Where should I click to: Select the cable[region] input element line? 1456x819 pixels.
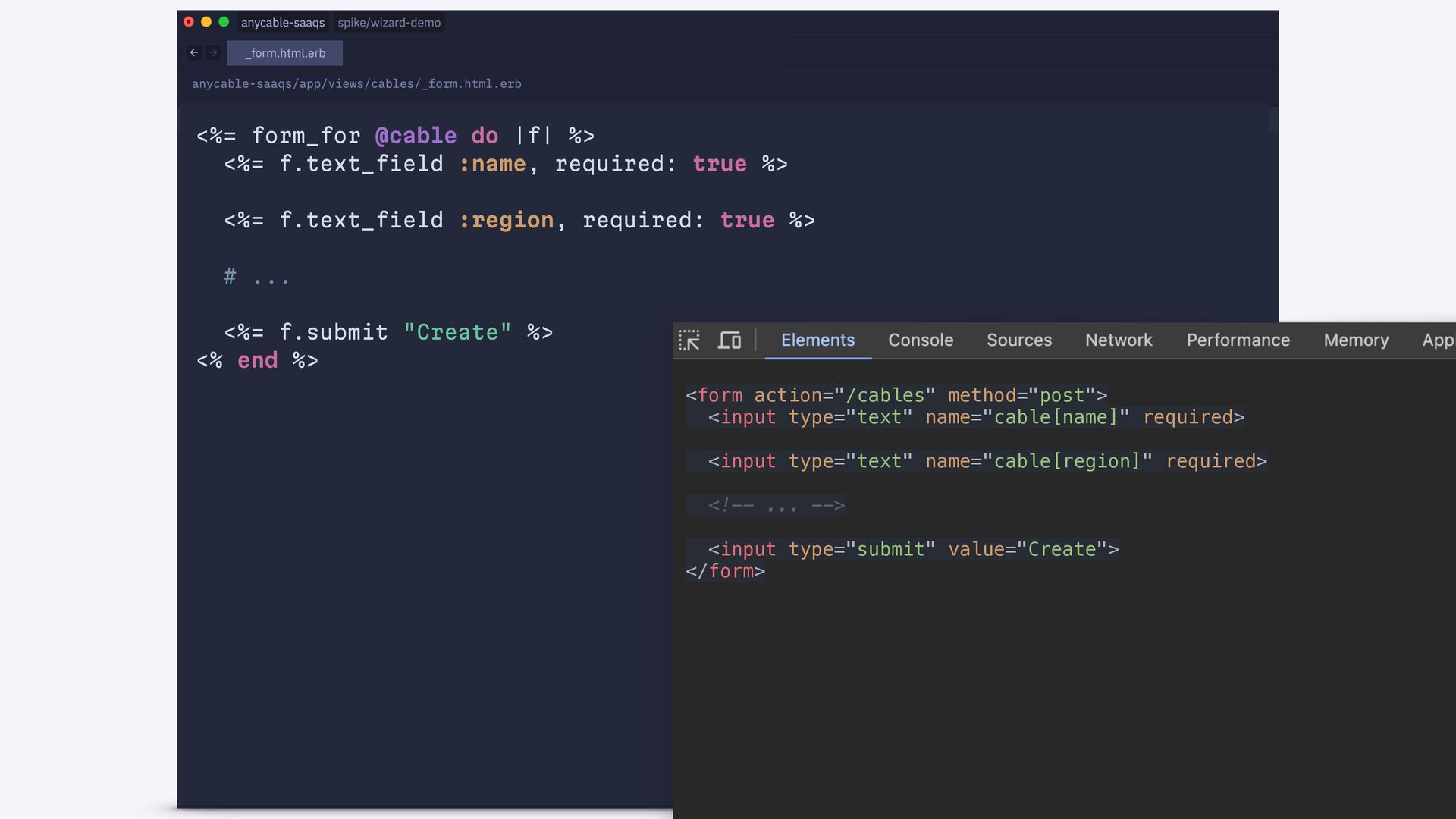coord(987,461)
